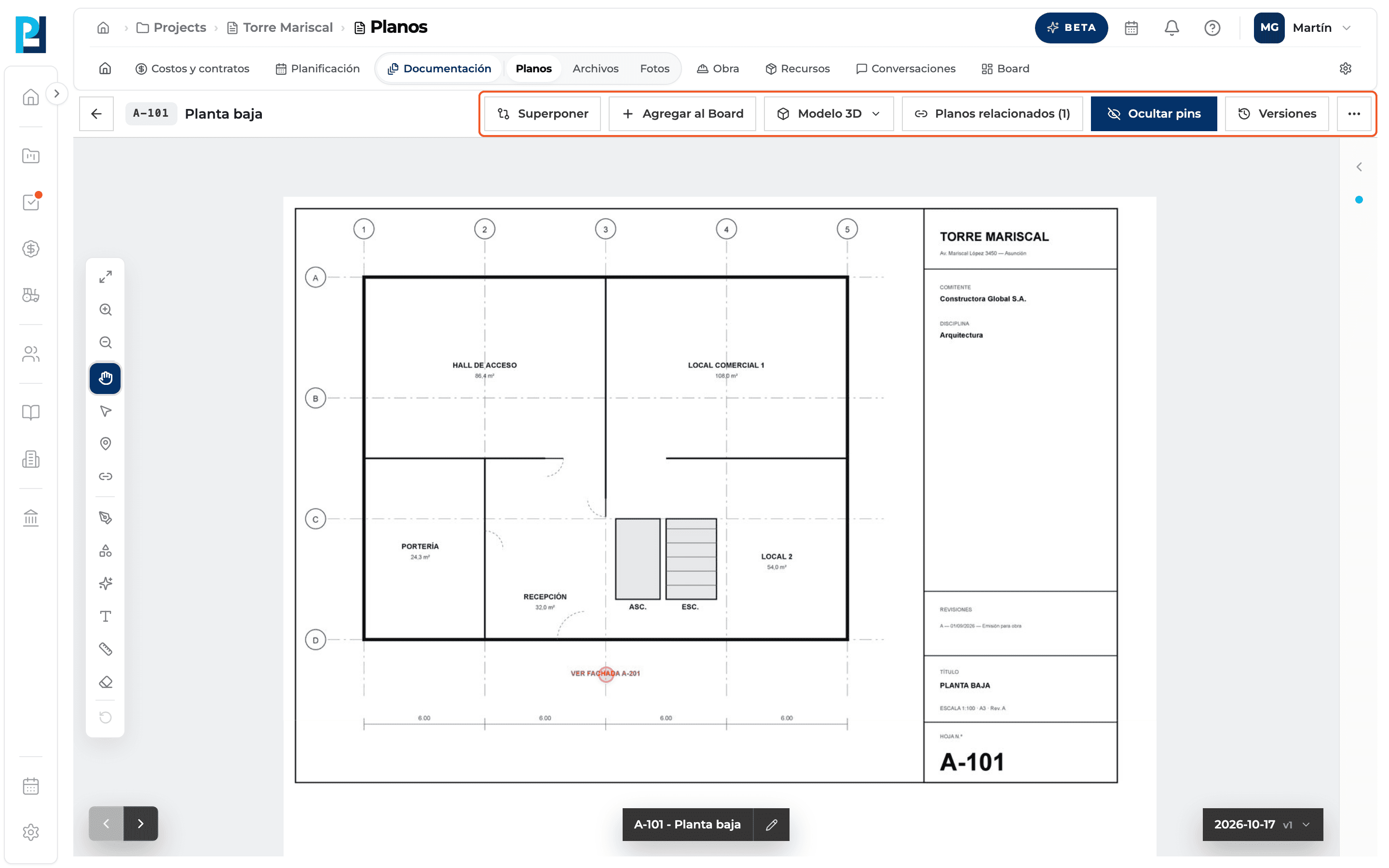
Task: Select the link tool in drawing toolbar
Action: click(106, 476)
